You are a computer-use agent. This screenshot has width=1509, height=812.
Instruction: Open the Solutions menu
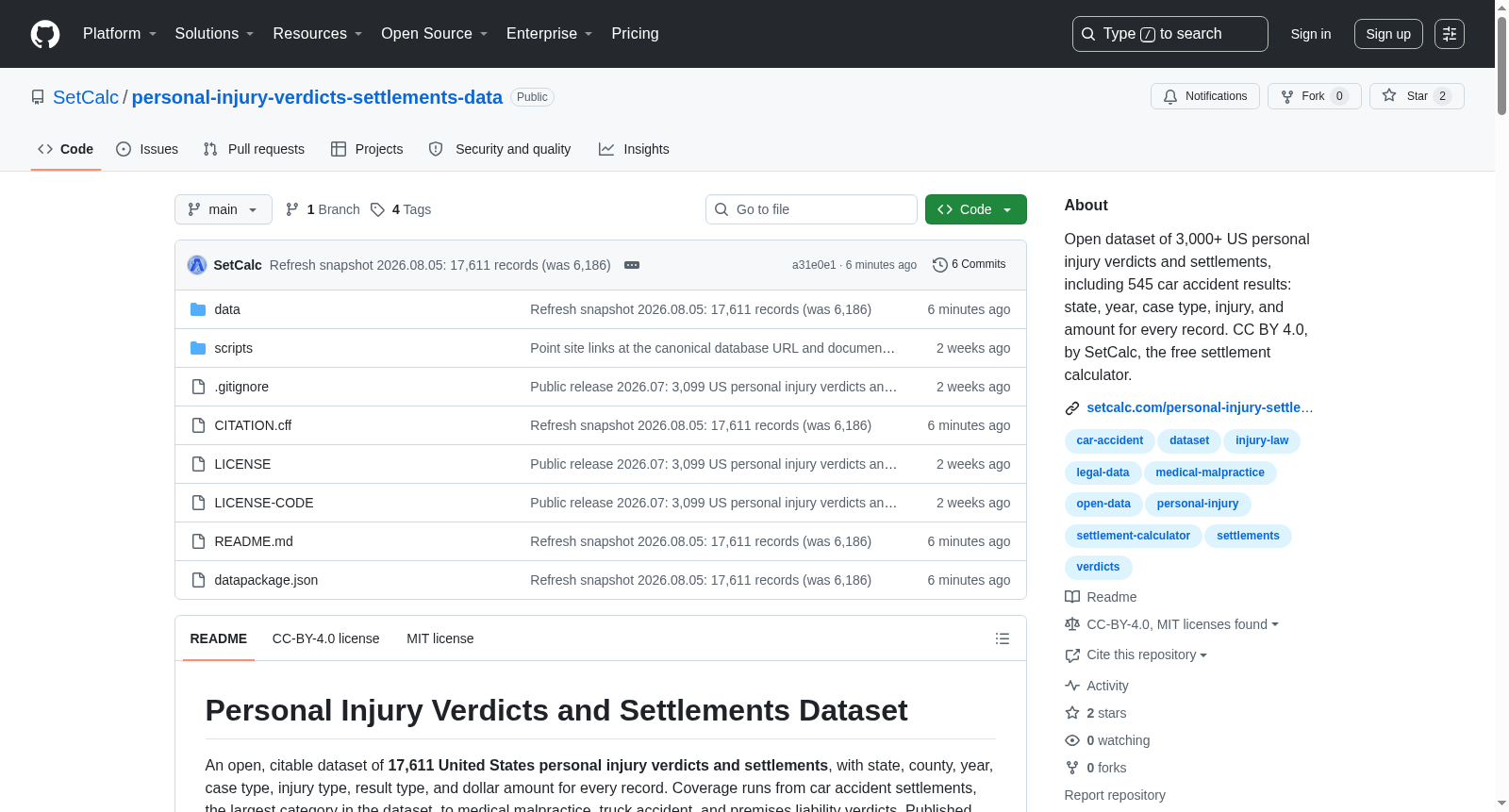pos(214,34)
